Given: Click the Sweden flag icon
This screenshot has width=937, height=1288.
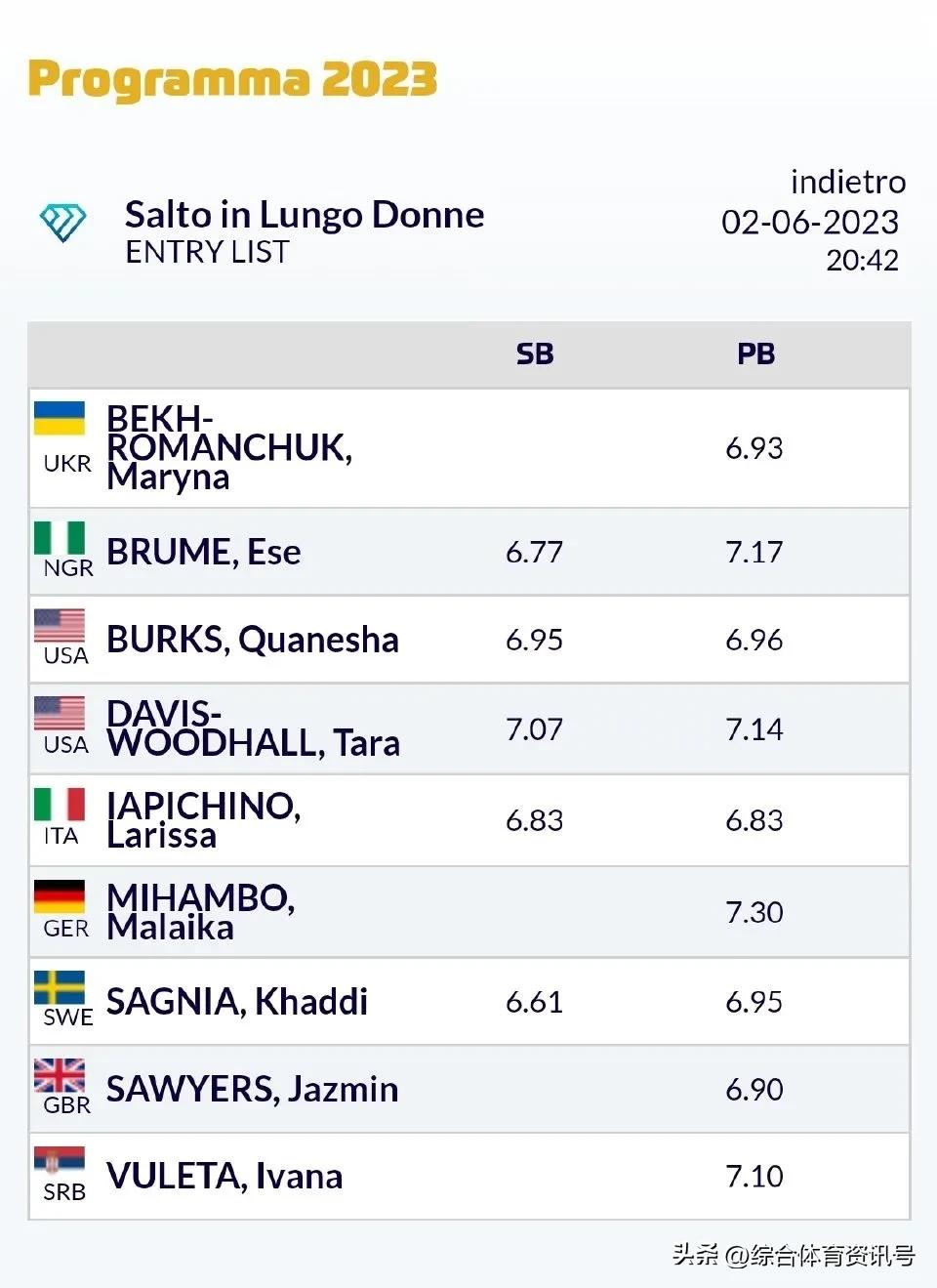Looking at the screenshot, I should (60, 986).
